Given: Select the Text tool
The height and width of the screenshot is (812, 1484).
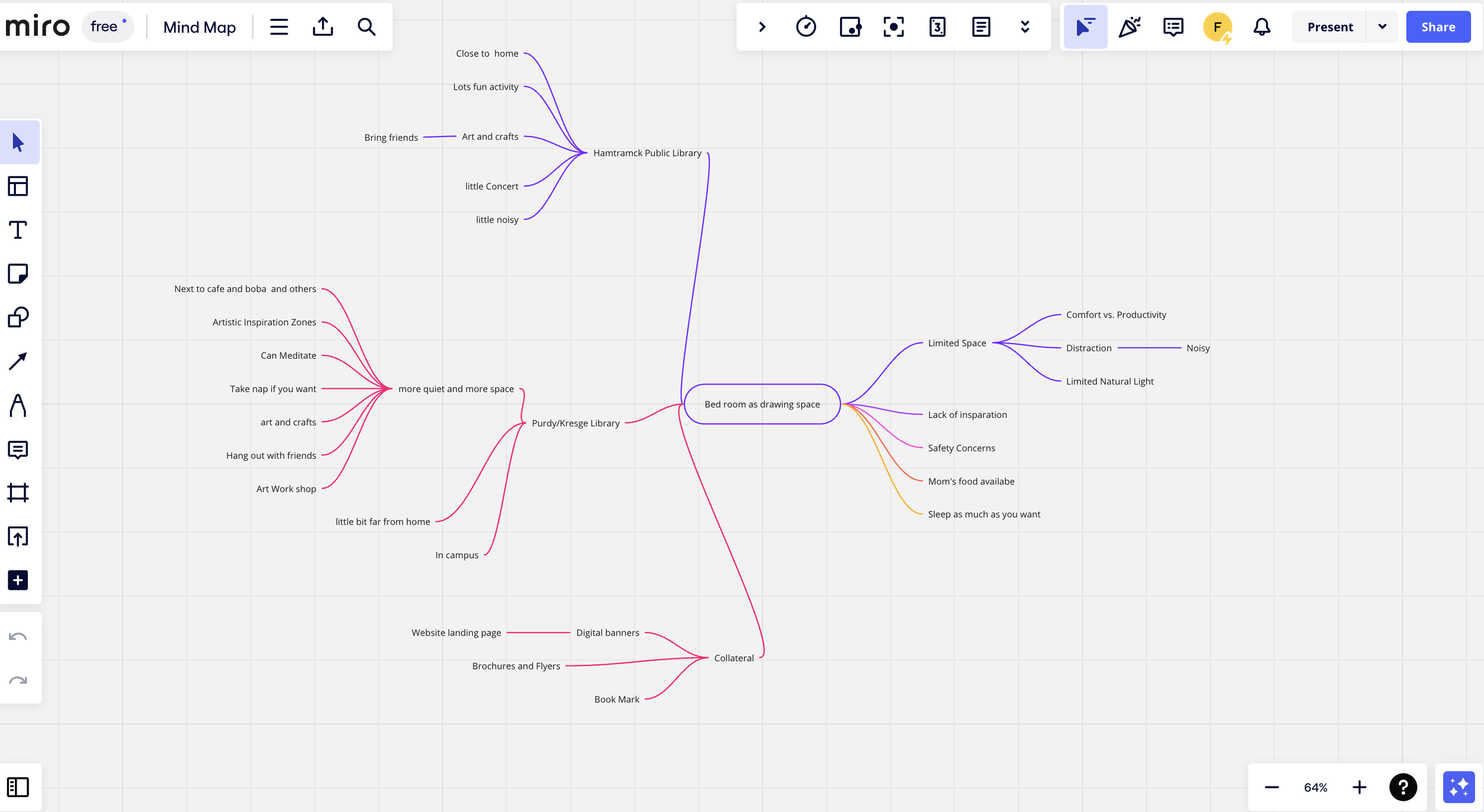Looking at the screenshot, I should (18, 230).
